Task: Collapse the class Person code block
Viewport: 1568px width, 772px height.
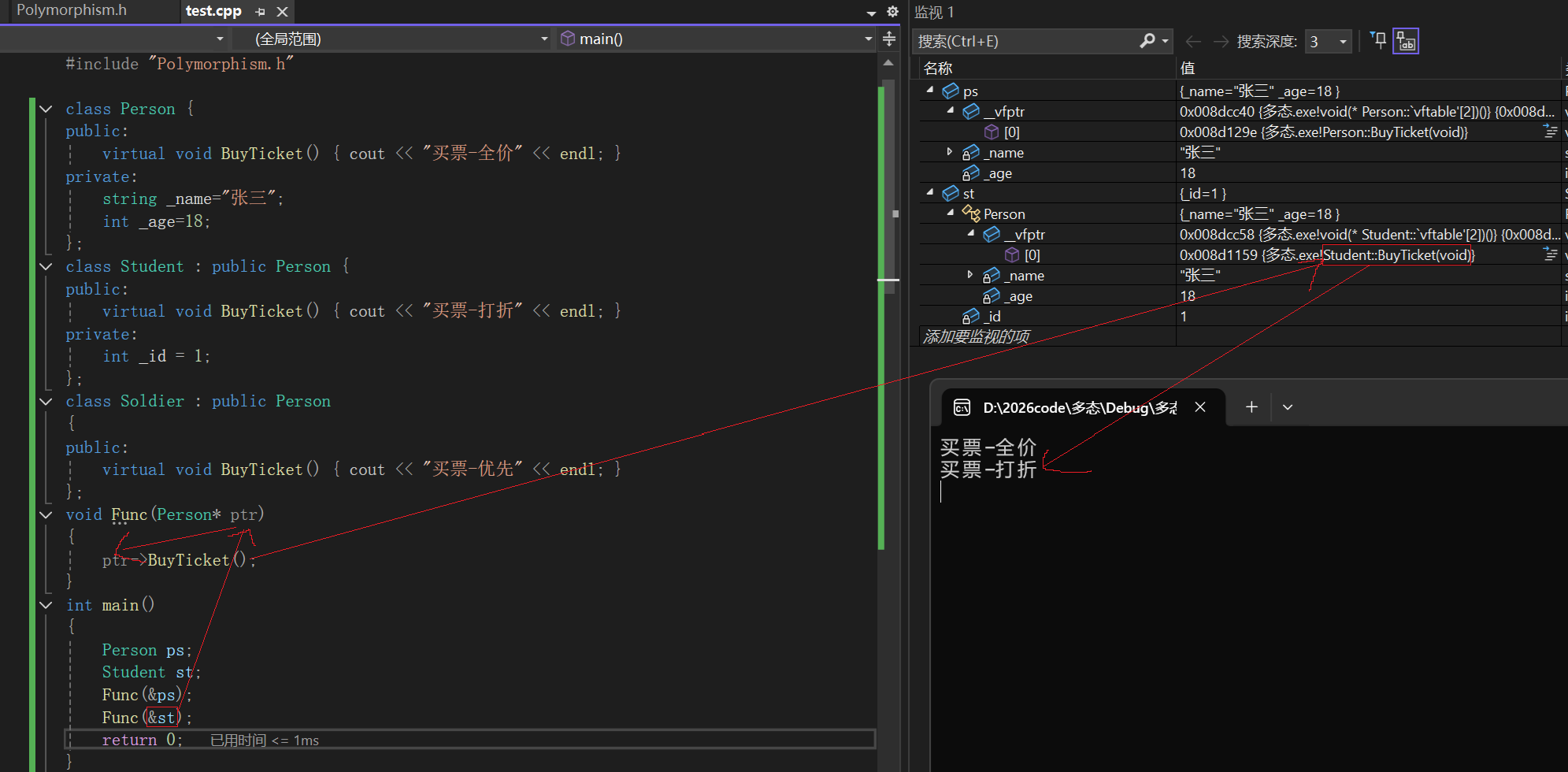Action: pyautogui.click(x=46, y=109)
